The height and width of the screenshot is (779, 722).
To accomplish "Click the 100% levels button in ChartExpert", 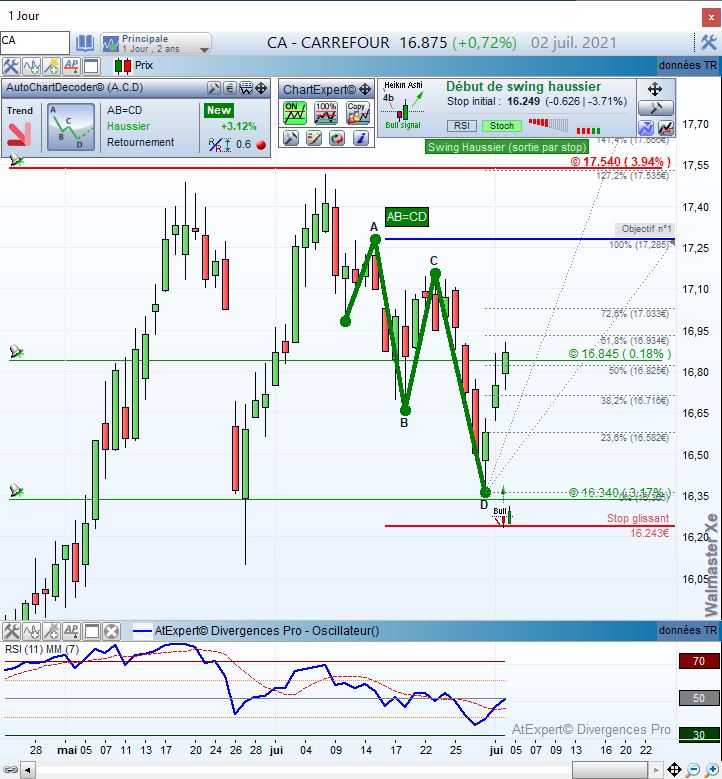I will point(326,113).
